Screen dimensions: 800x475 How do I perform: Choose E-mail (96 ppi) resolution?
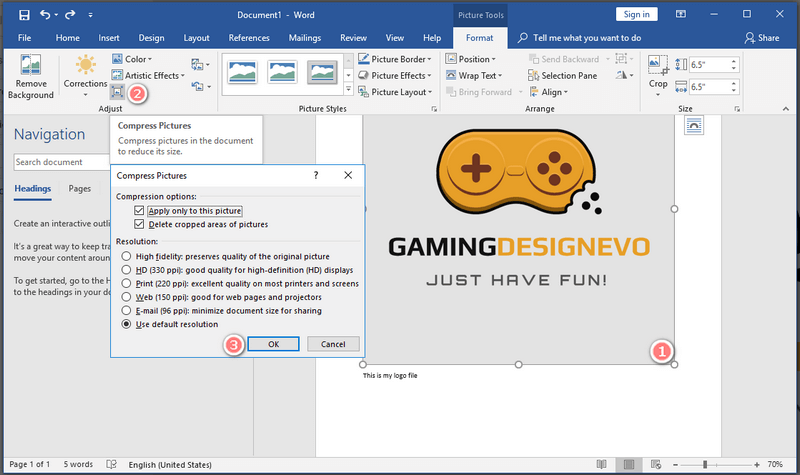coord(126,310)
